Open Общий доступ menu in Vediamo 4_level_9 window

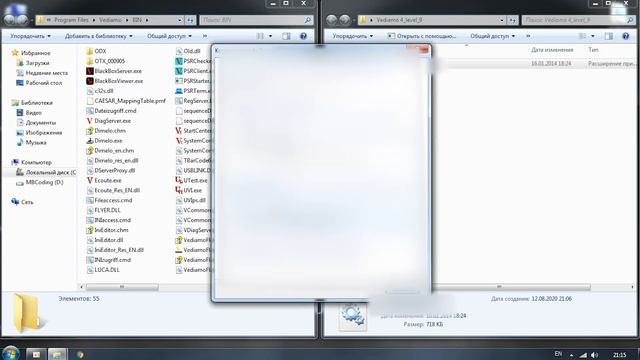493,36
